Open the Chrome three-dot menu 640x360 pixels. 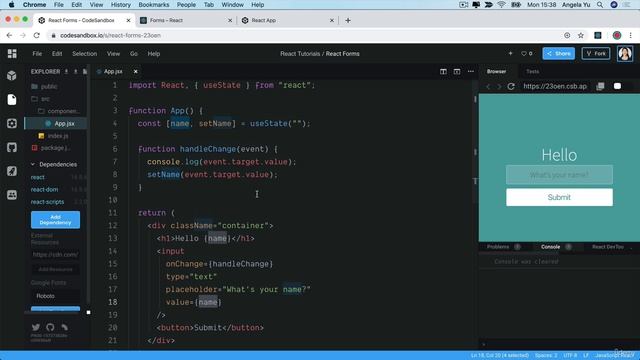(631, 36)
